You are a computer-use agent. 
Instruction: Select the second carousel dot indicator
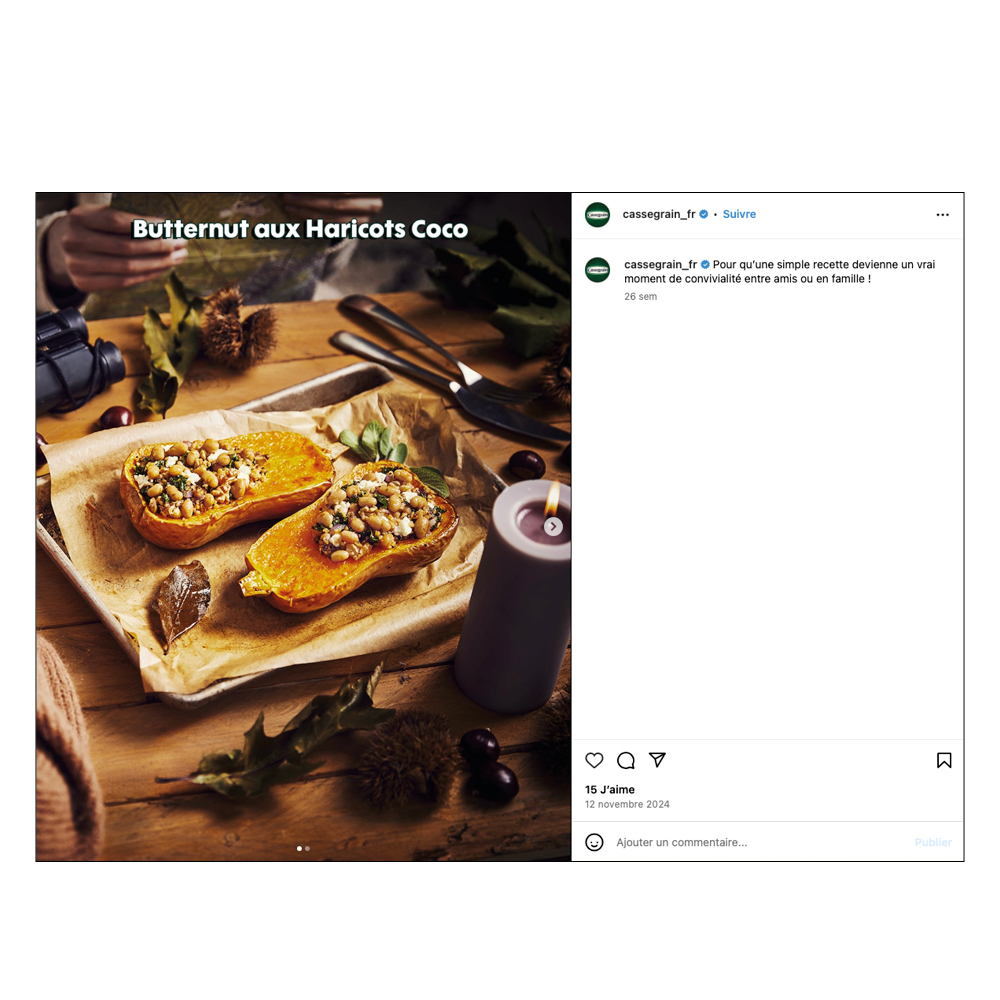[x=307, y=849]
